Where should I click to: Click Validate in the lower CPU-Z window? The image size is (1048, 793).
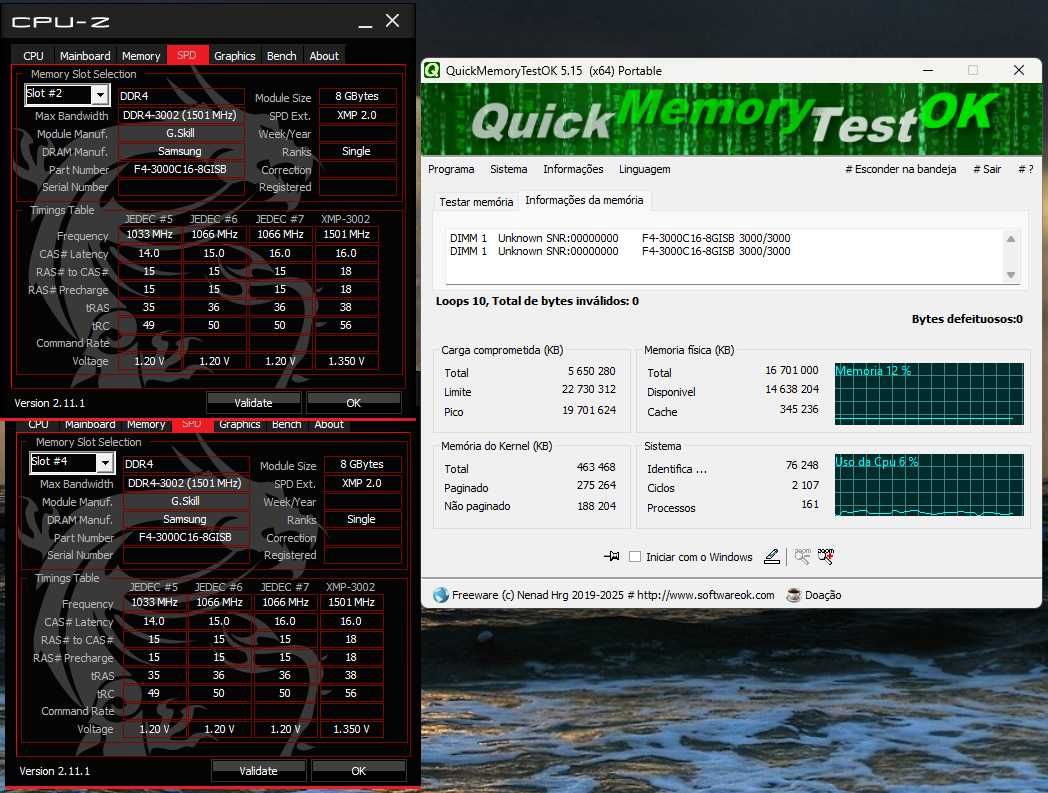pyautogui.click(x=258, y=771)
